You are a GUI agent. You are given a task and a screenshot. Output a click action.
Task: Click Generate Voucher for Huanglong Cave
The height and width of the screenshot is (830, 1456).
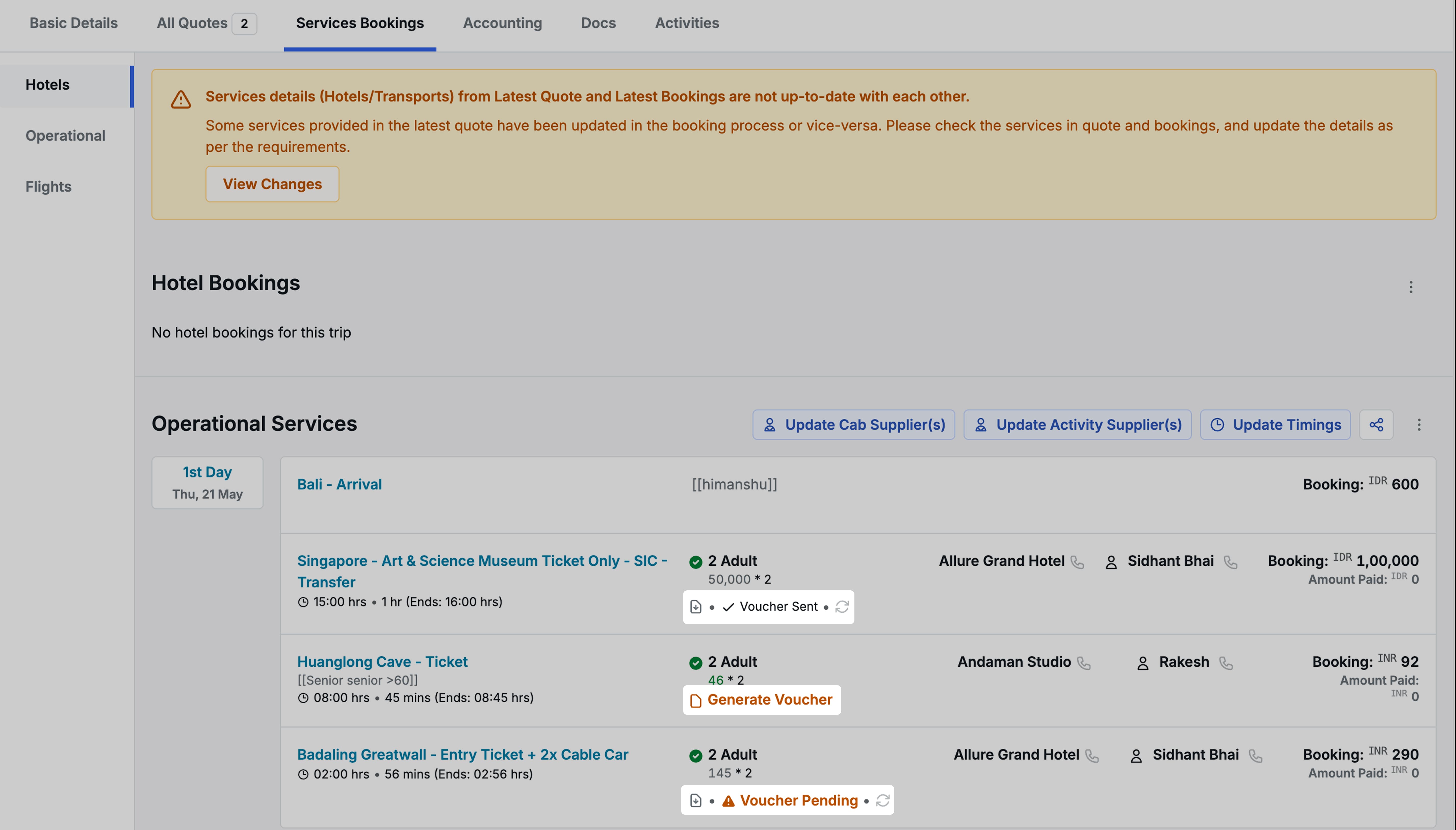click(762, 699)
